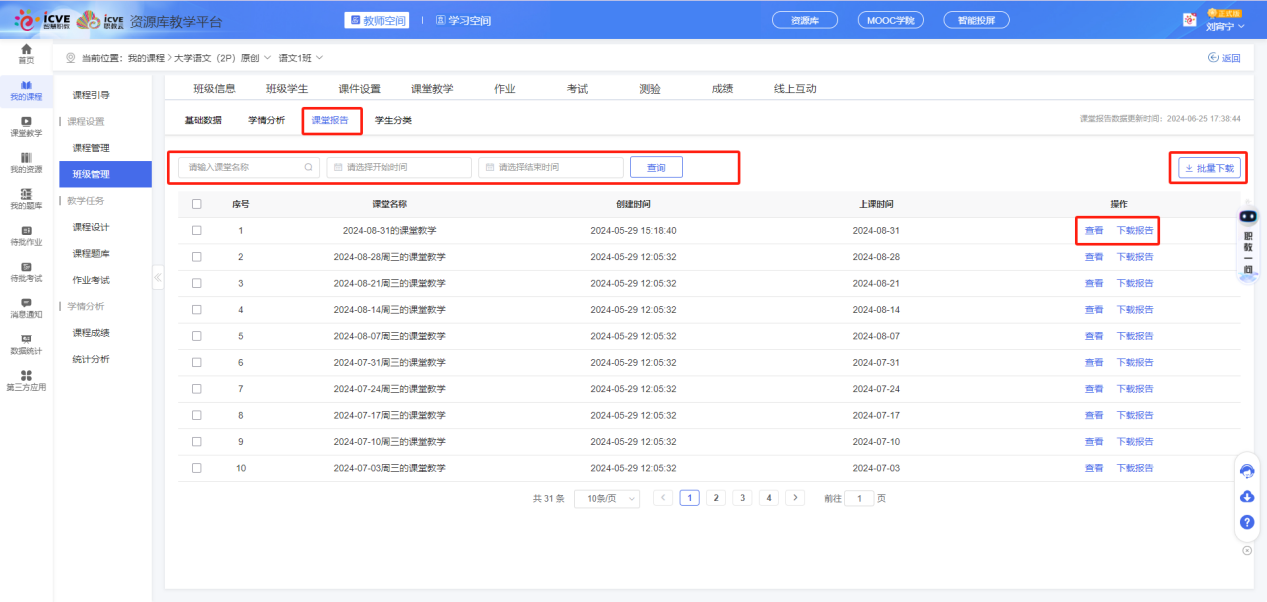This screenshot has width=1267, height=602.
Task: Open the 10条/页 page size dropdown
Action: coord(605,497)
